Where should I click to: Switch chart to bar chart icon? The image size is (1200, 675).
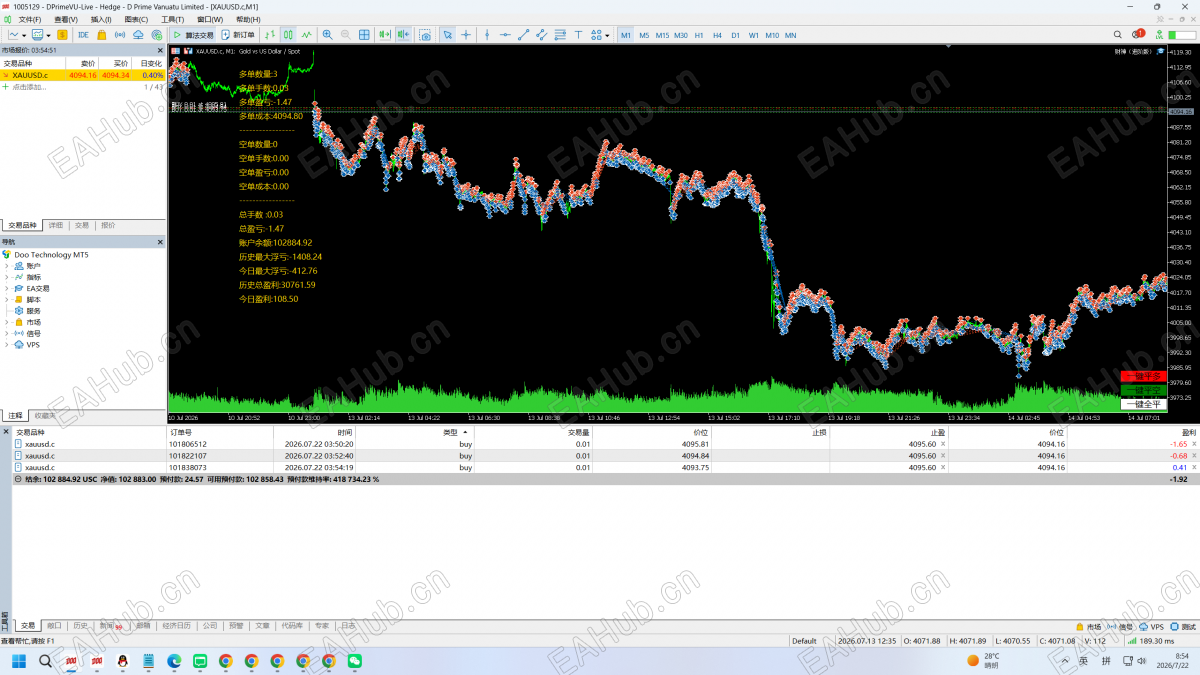[270, 35]
